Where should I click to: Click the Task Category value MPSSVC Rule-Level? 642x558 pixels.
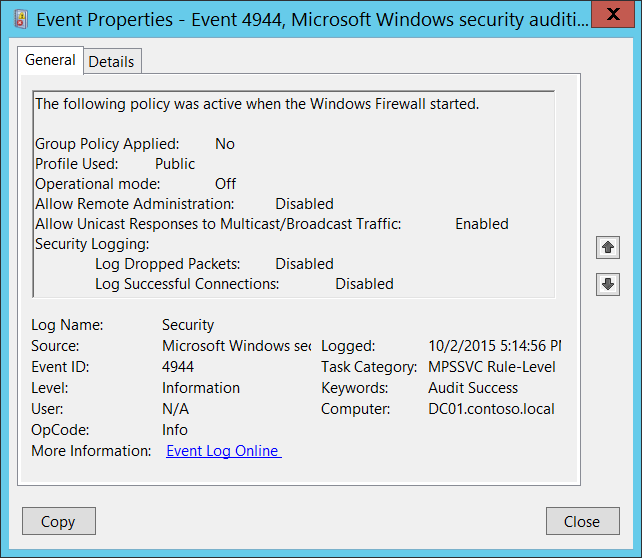pos(491,367)
